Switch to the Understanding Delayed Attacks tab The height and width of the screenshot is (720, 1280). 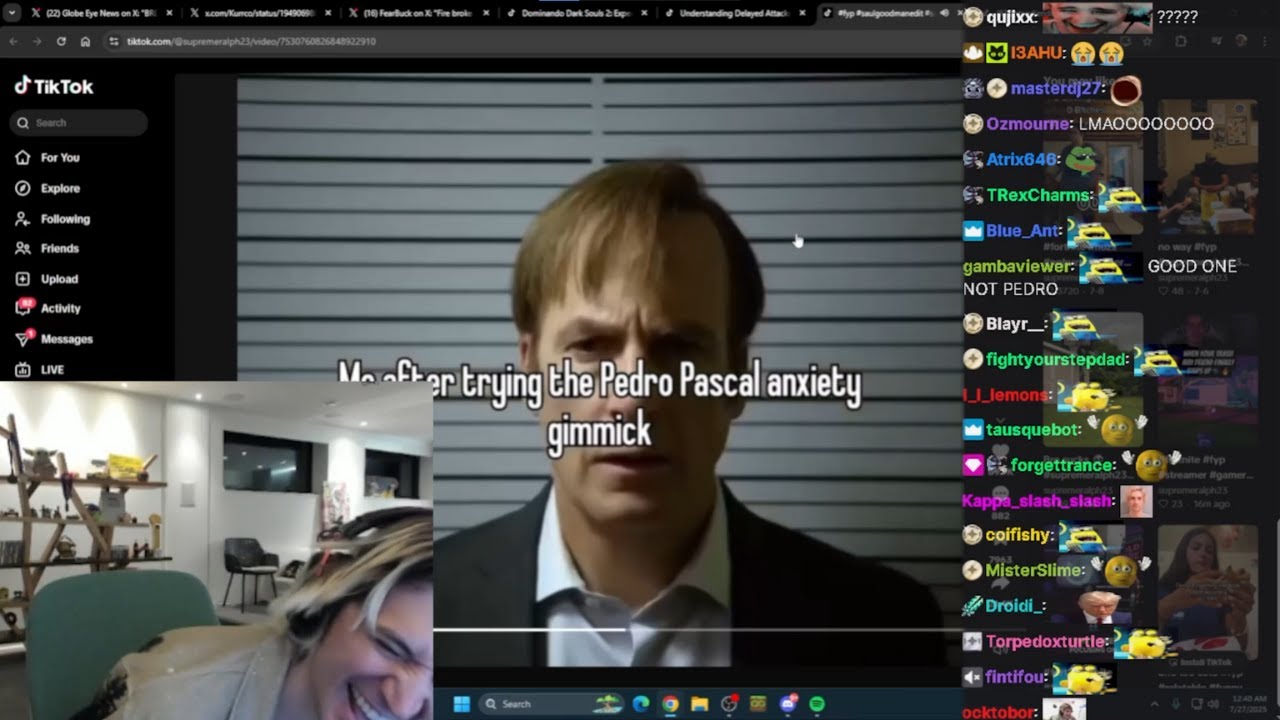point(734,13)
